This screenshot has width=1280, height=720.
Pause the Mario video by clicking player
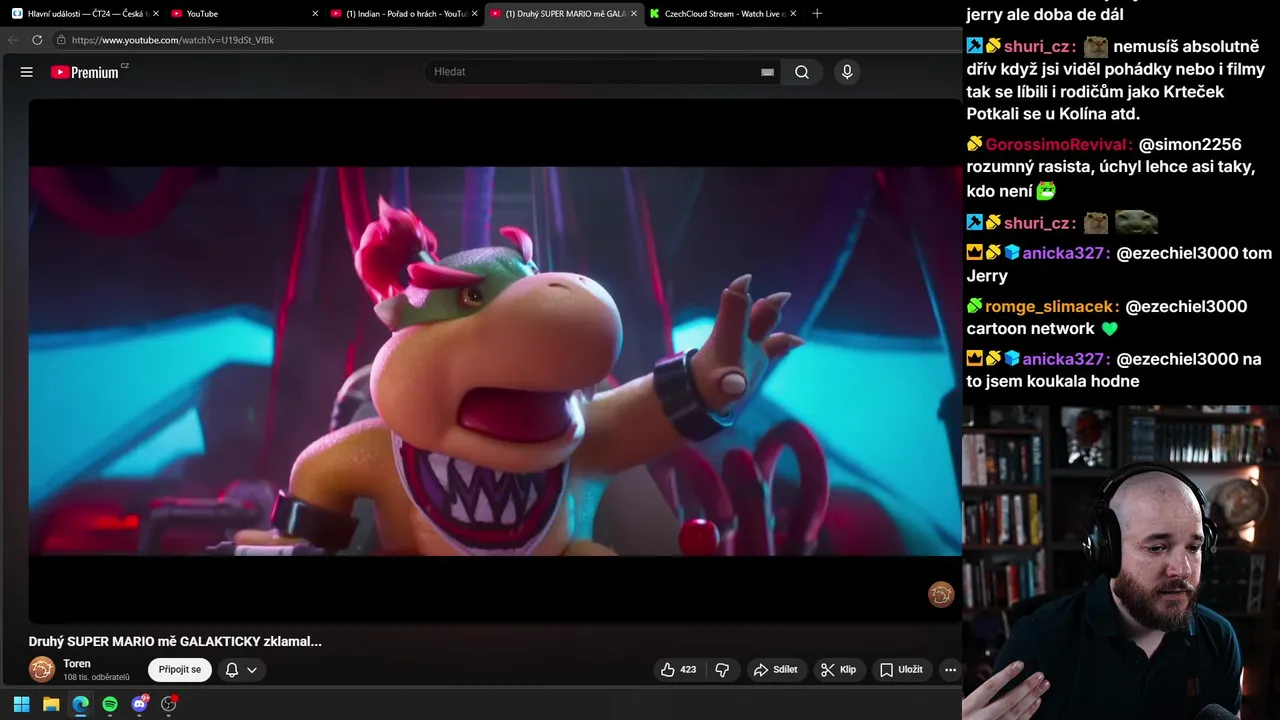[x=495, y=361]
